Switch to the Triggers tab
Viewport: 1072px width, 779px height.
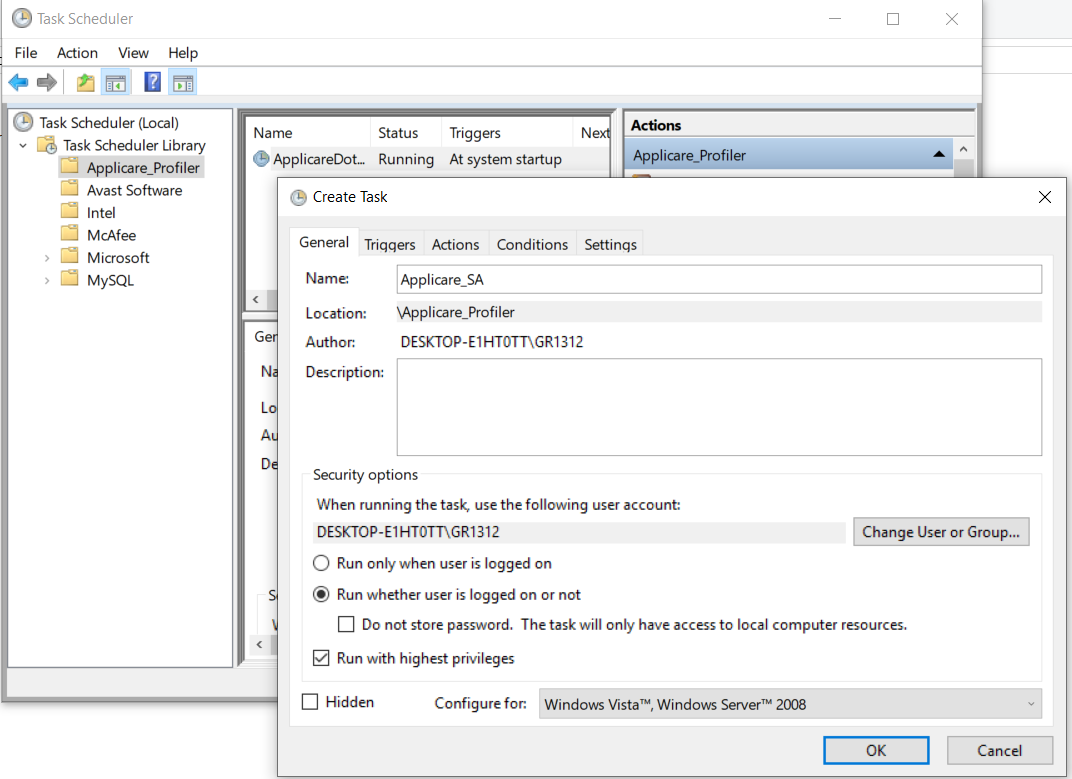click(390, 244)
